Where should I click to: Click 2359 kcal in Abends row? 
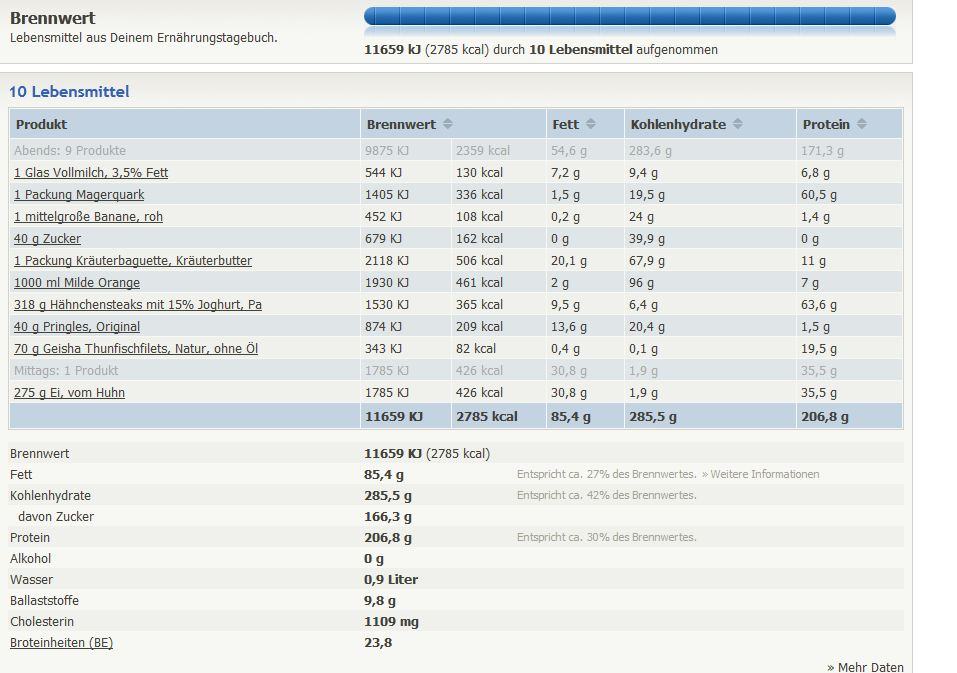(482, 151)
